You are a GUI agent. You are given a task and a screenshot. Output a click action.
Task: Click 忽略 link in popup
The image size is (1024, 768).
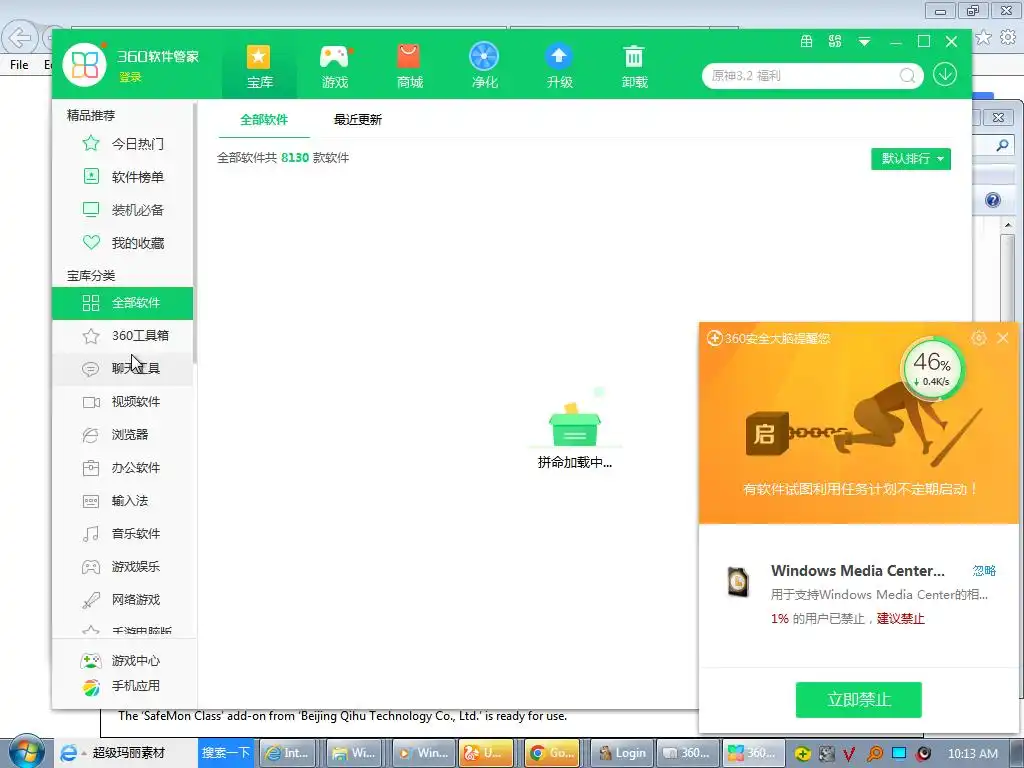click(x=984, y=570)
